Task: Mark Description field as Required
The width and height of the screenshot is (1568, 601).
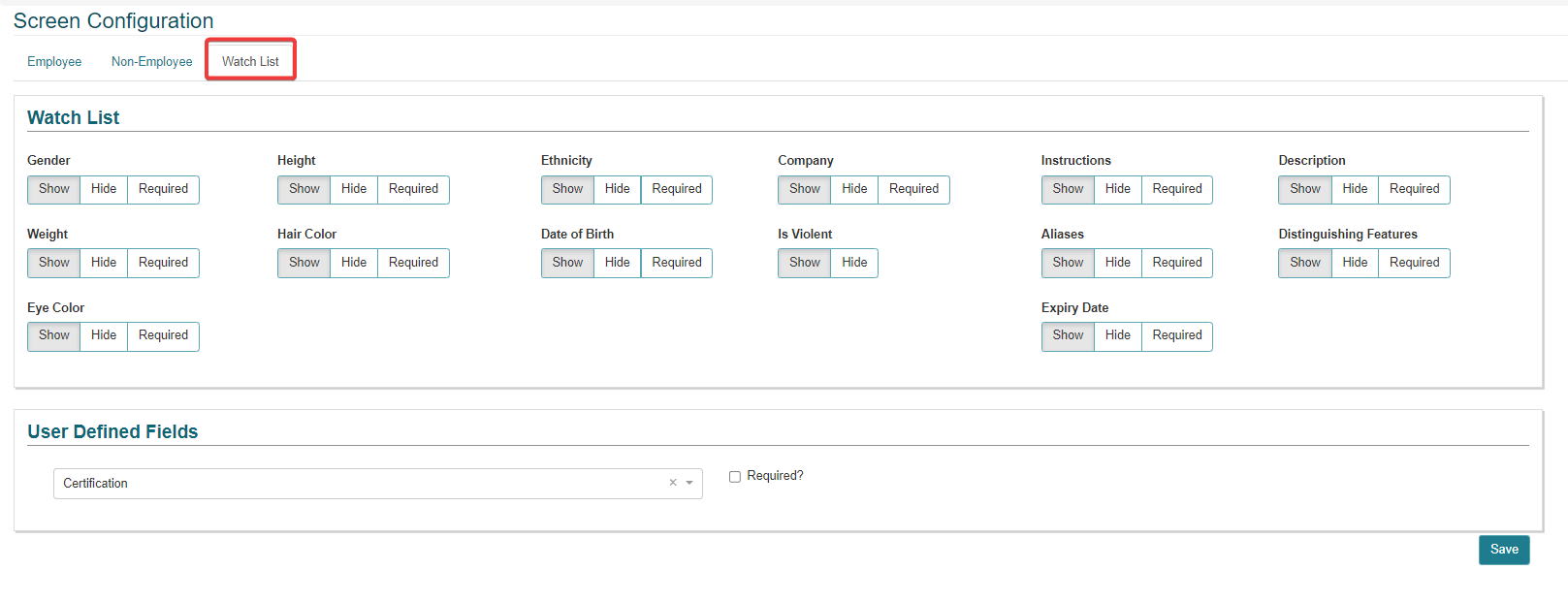Action: (x=1414, y=189)
